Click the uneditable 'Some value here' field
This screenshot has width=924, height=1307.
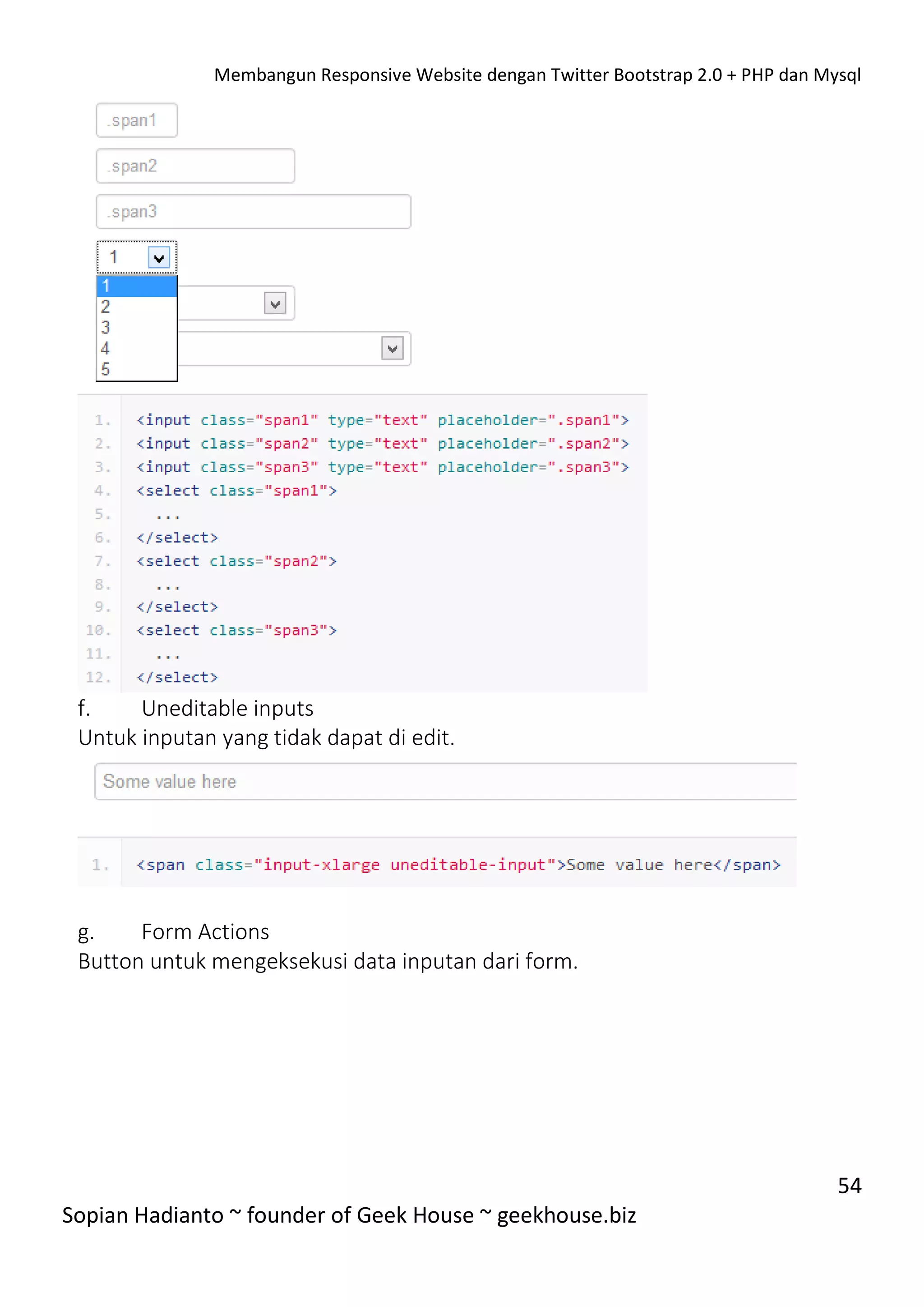tap(445, 782)
